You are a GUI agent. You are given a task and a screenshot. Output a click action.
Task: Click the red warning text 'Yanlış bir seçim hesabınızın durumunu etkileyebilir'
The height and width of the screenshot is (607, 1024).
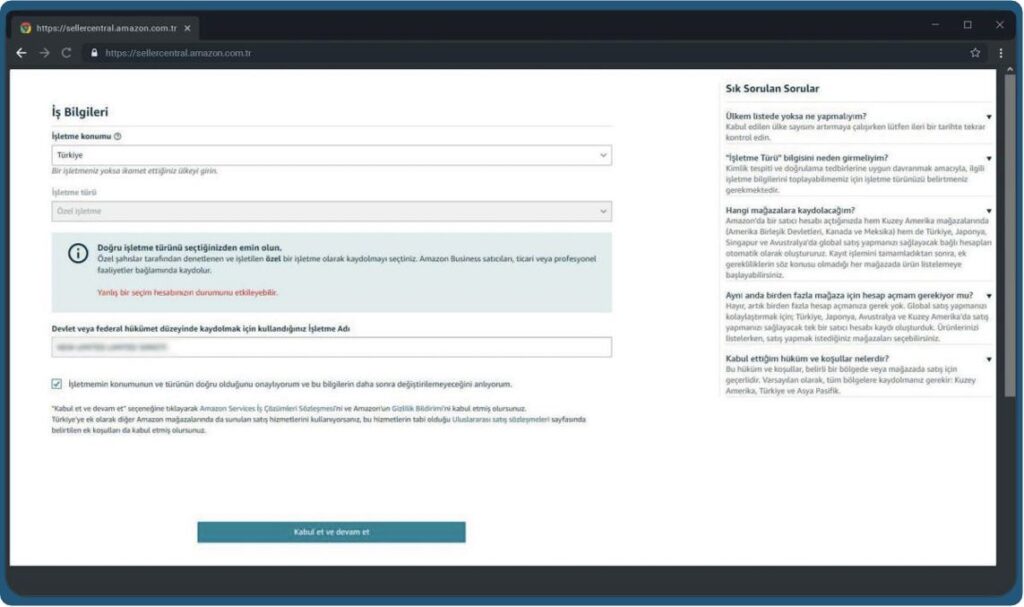187,293
